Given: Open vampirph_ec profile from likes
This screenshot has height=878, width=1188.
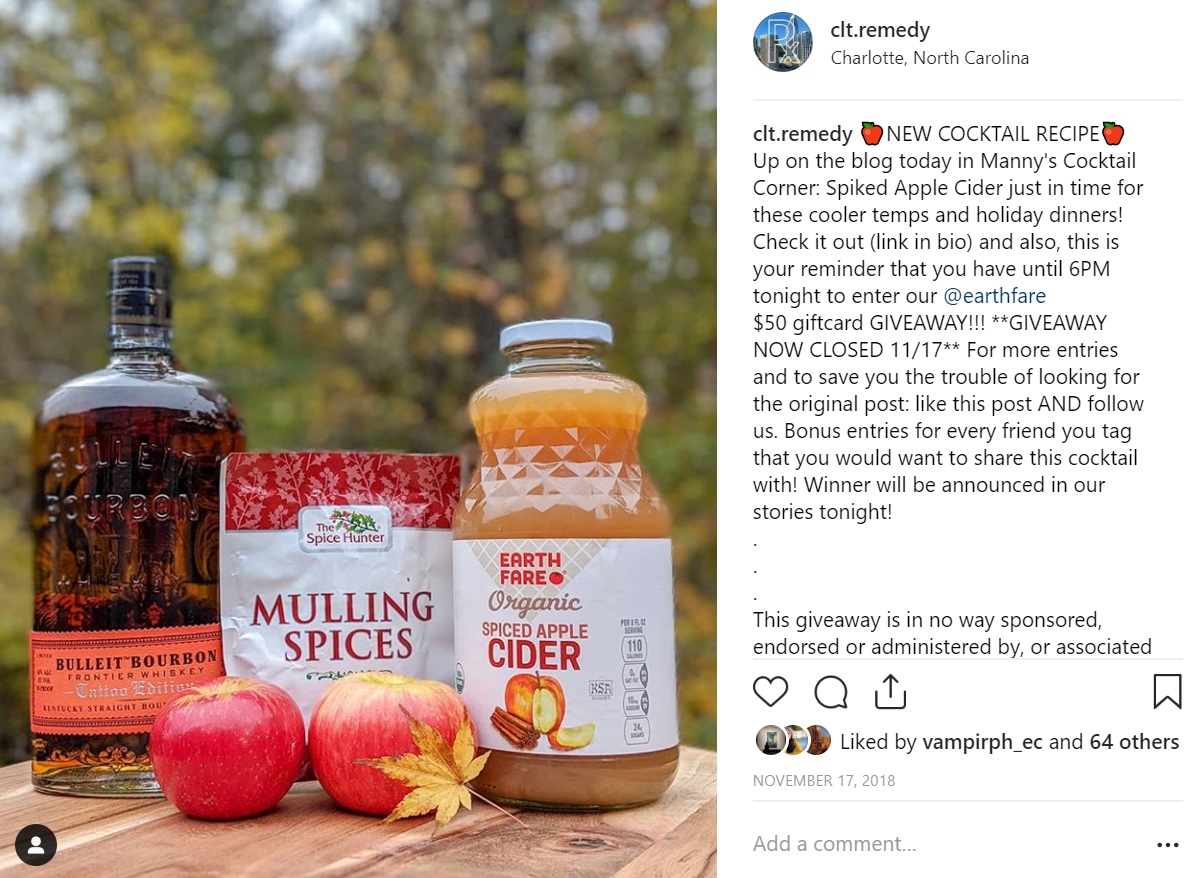Looking at the screenshot, I should click(982, 742).
